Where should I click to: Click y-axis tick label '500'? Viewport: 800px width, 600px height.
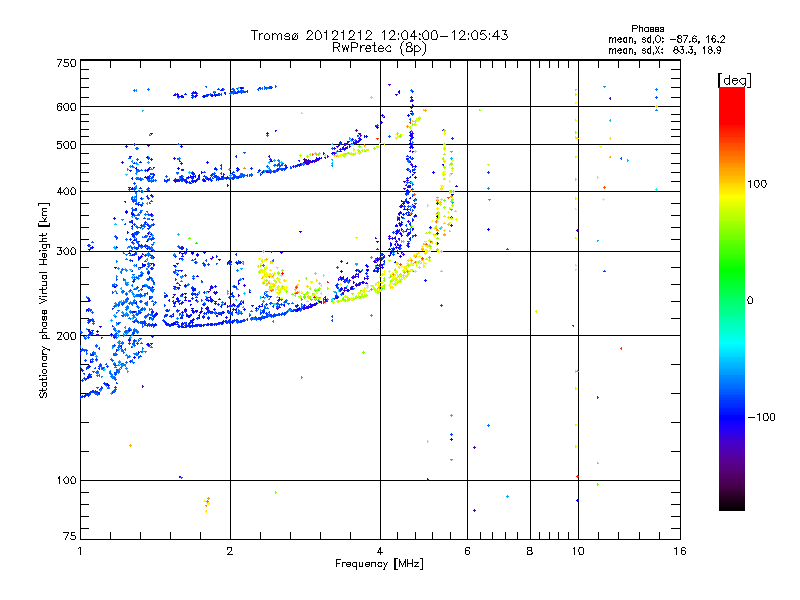click(x=66, y=145)
